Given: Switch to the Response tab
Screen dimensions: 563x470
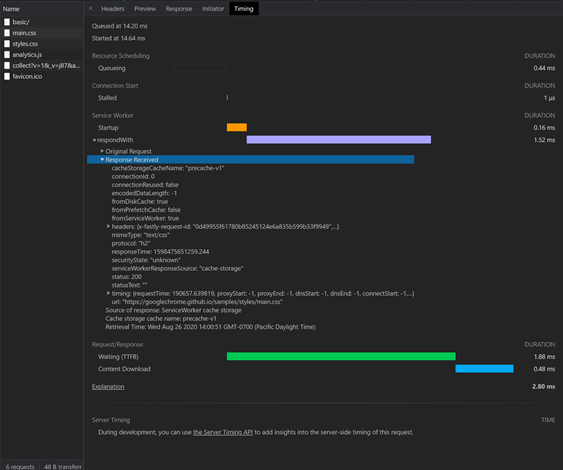Looking at the screenshot, I should point(179,9).
